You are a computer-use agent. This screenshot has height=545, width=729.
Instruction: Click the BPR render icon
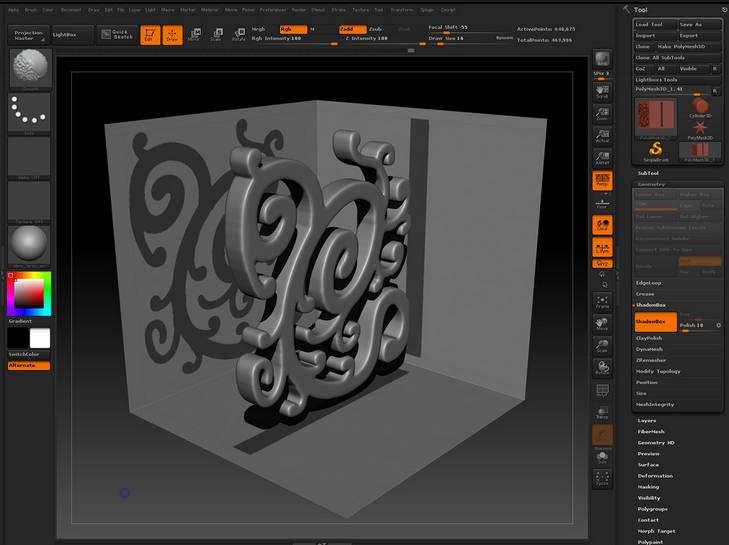point(602,60)
